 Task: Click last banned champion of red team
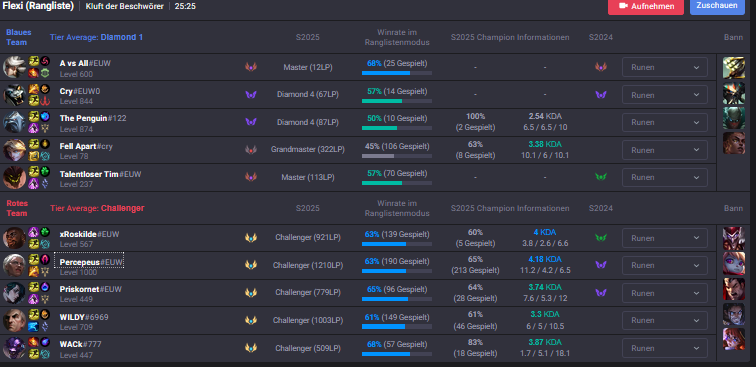[x=734, y=339]
